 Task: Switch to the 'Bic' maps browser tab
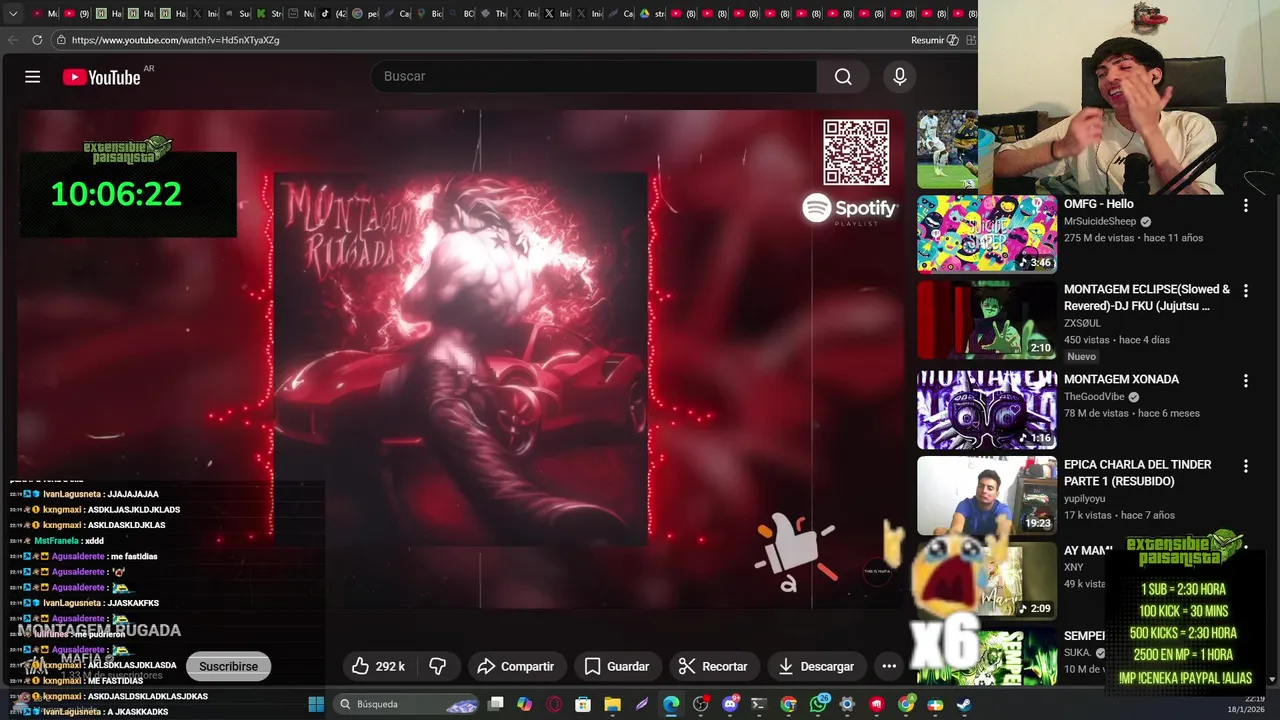[x=429, y=14]
